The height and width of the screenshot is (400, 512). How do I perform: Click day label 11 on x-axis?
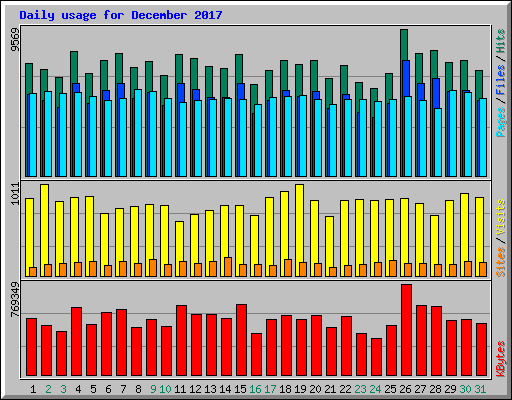tap(180, 389)
